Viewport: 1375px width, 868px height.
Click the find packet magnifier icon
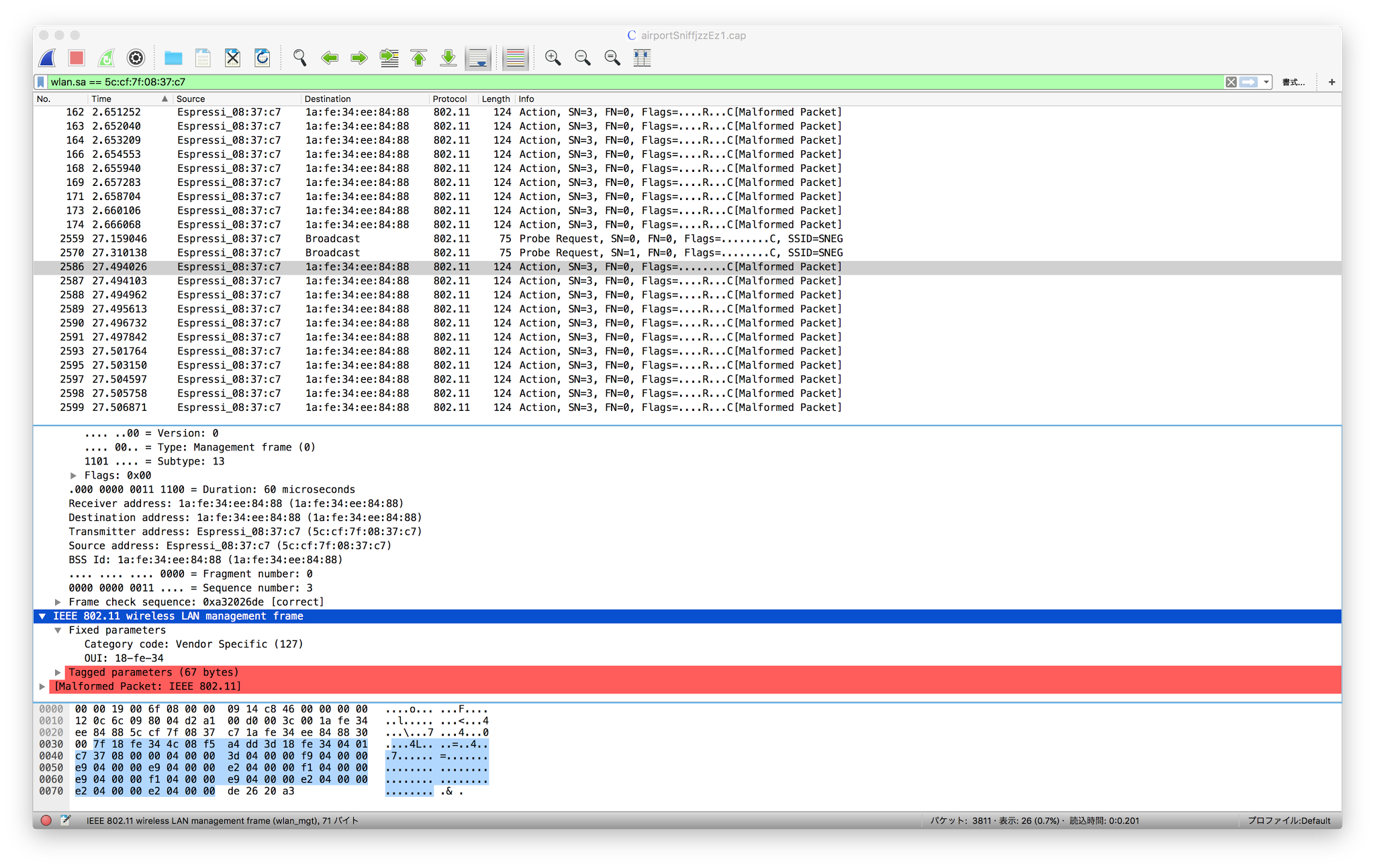[x=299, y=58]
